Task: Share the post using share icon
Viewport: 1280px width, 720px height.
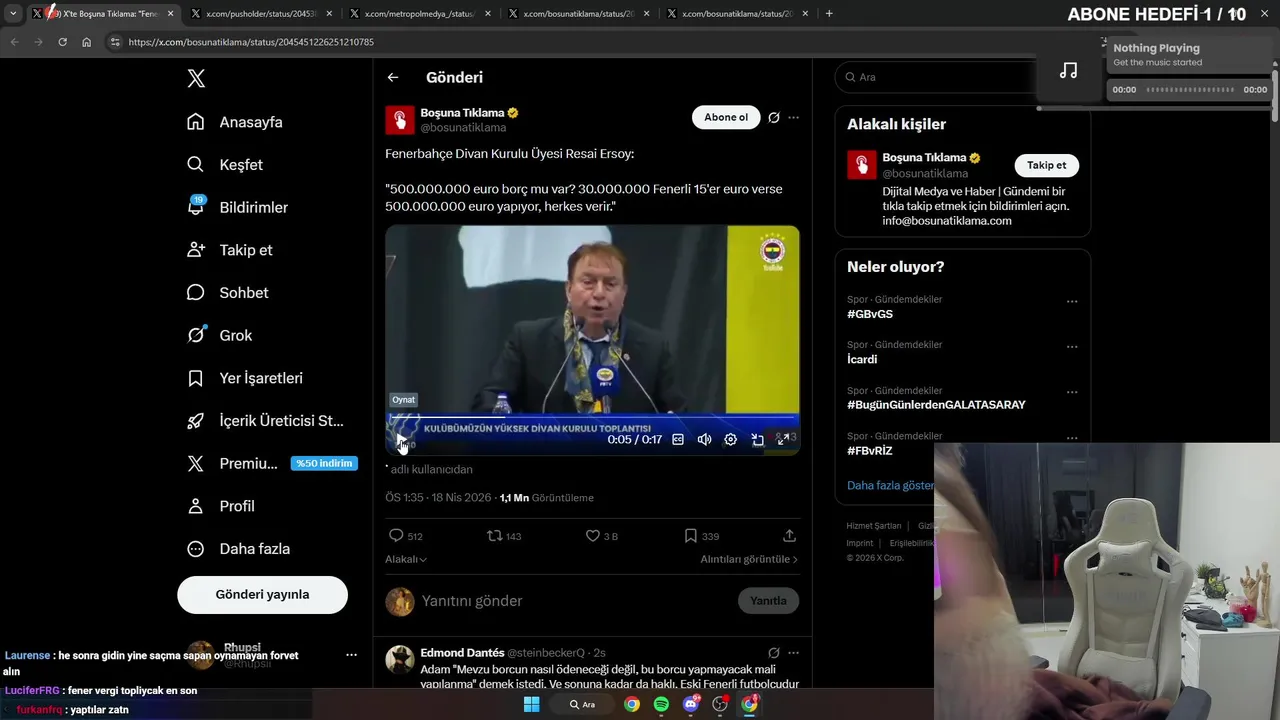Action: (789, 536)
